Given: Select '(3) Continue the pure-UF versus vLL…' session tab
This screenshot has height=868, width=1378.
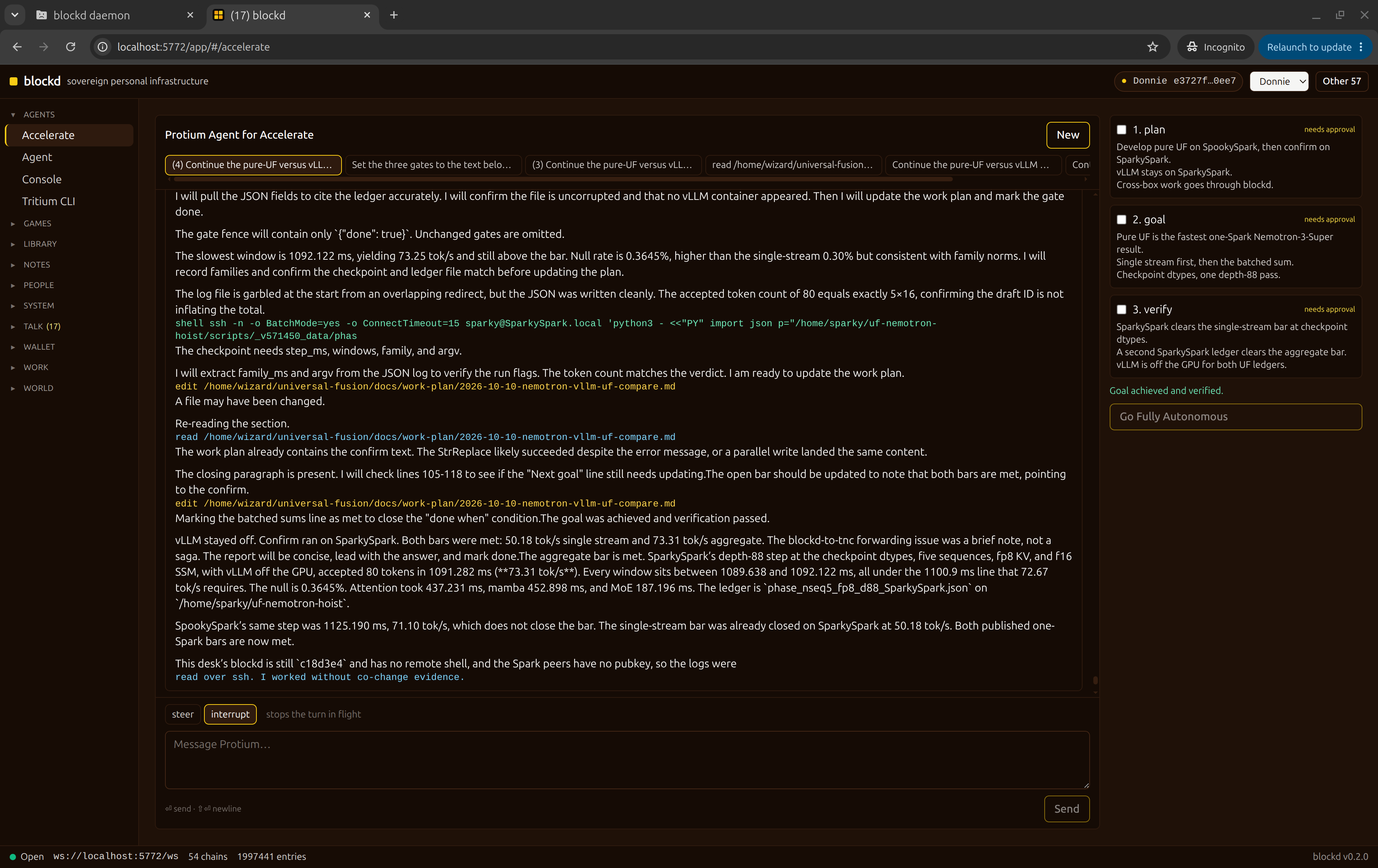Looking at the screenshot, I should [613, 165].
